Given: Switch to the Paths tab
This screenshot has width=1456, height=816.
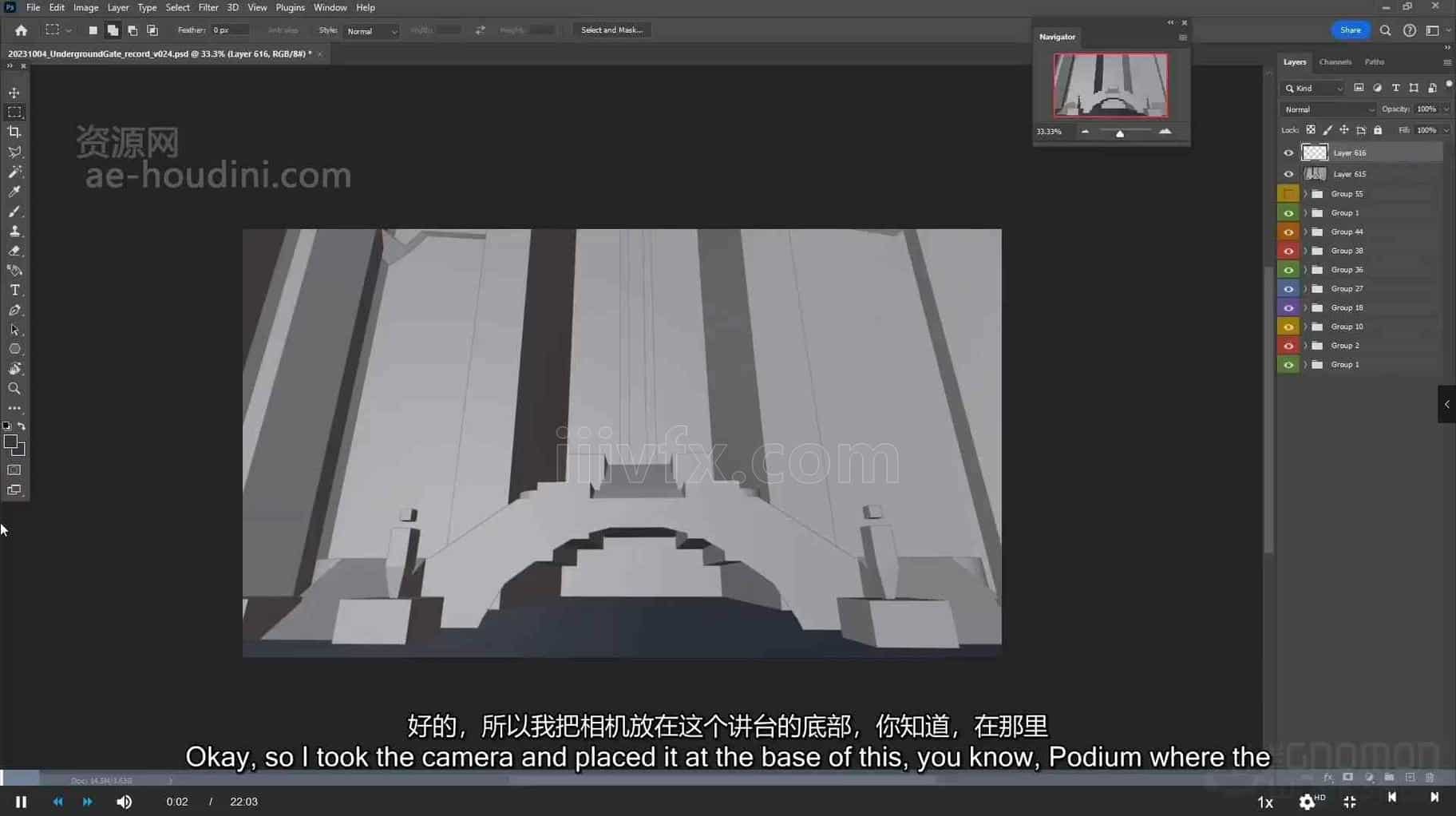Looking at the screenshot, I should pos(1374,61).
